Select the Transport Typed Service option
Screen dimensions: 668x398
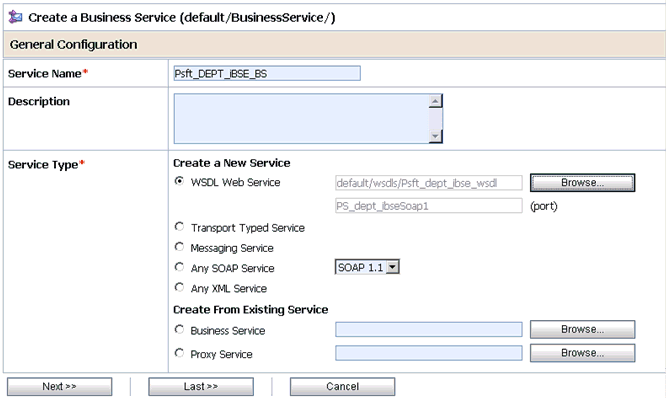pos(179,227)
